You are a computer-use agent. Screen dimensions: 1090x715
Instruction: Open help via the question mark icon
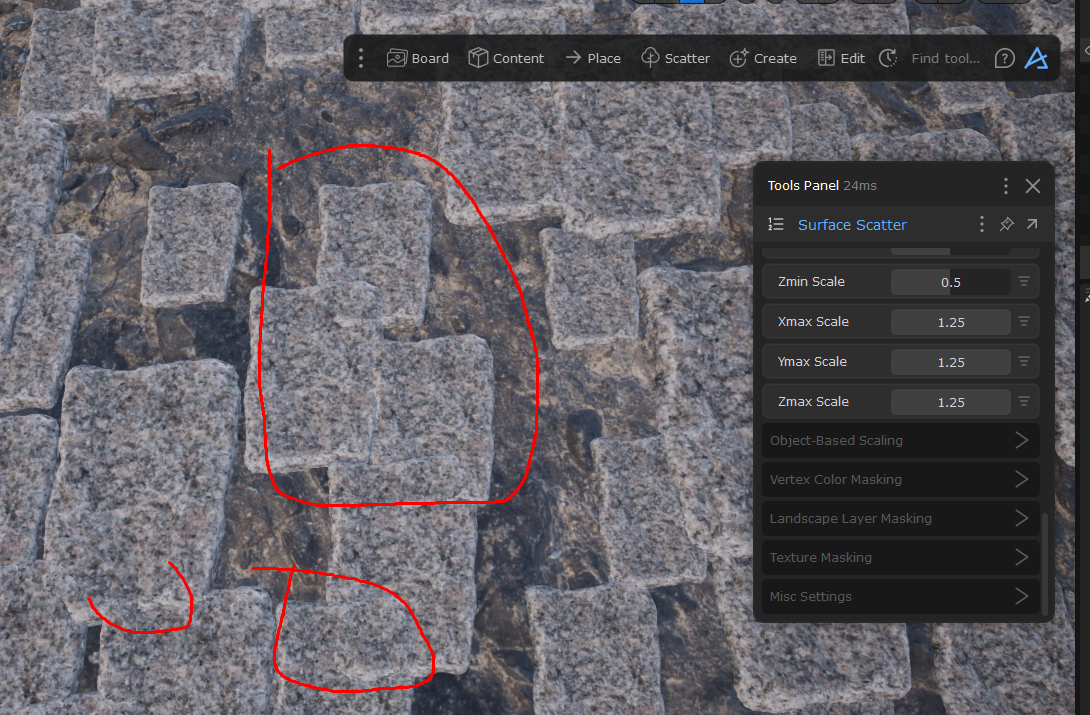(1004, 58)
